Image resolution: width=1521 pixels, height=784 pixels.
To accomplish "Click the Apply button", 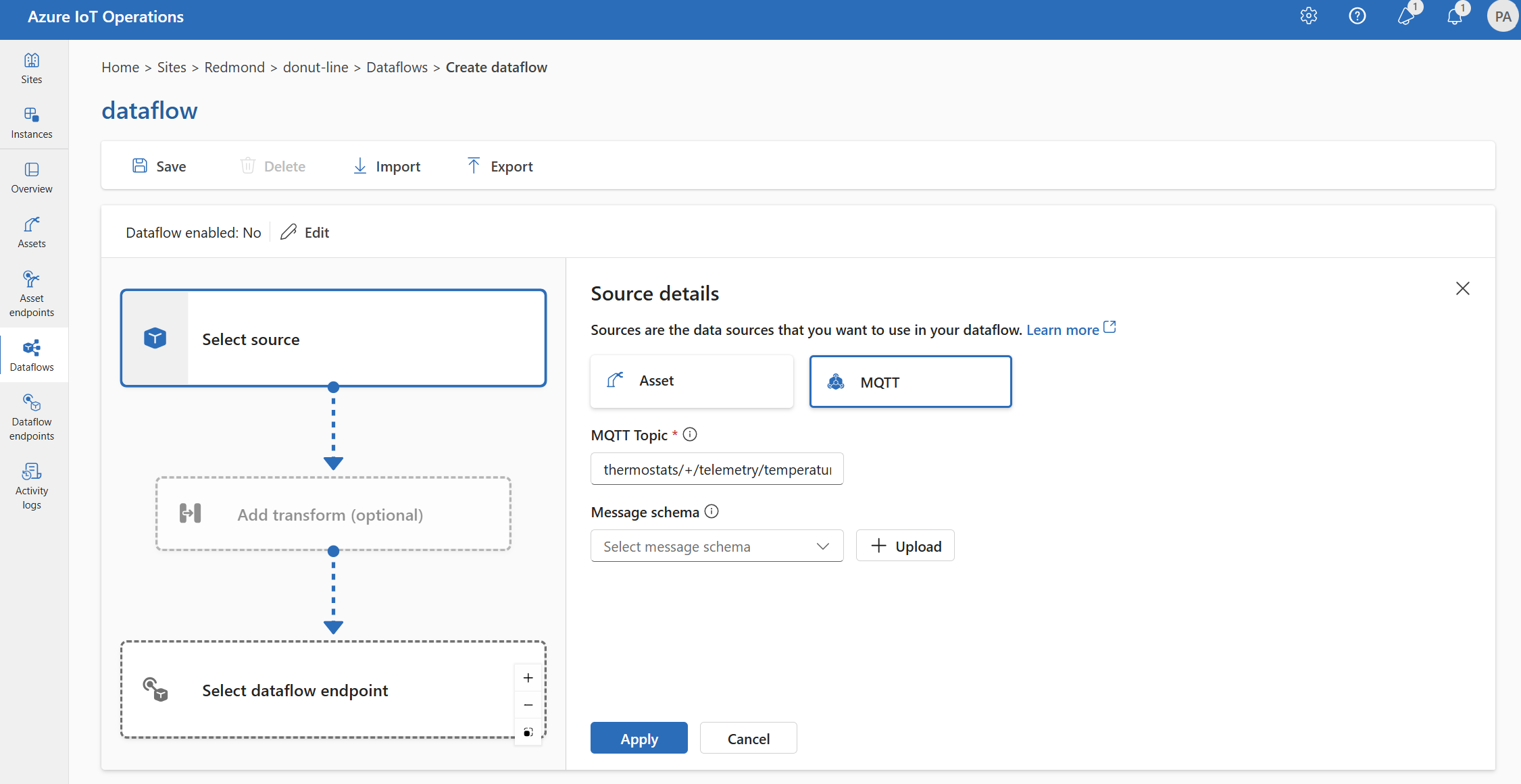I will [x=639, y=738].
